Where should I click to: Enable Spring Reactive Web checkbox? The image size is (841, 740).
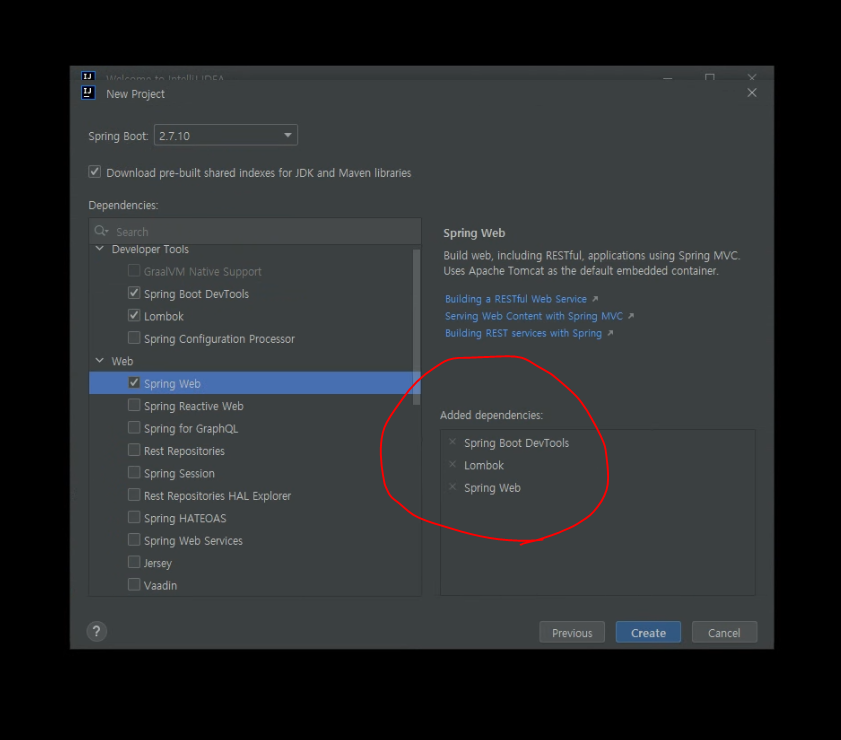click(134, 405)
